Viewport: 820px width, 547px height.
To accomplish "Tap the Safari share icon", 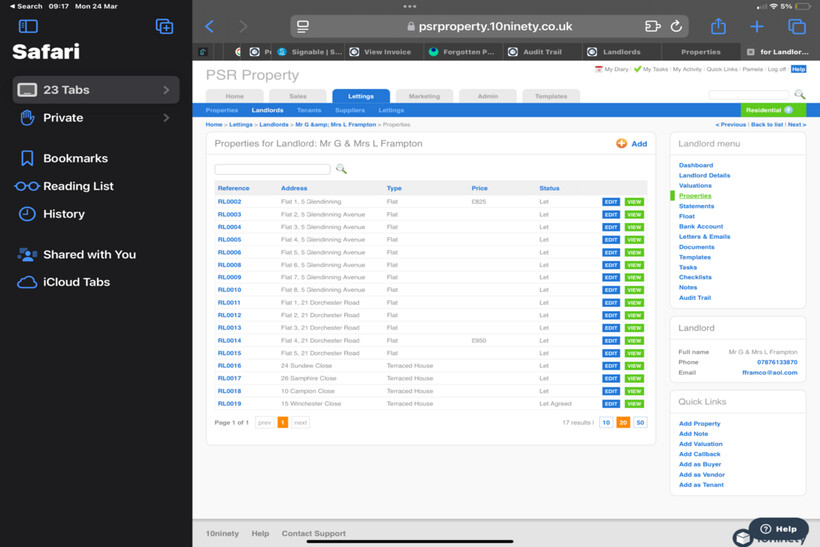I will pos(718,27).
